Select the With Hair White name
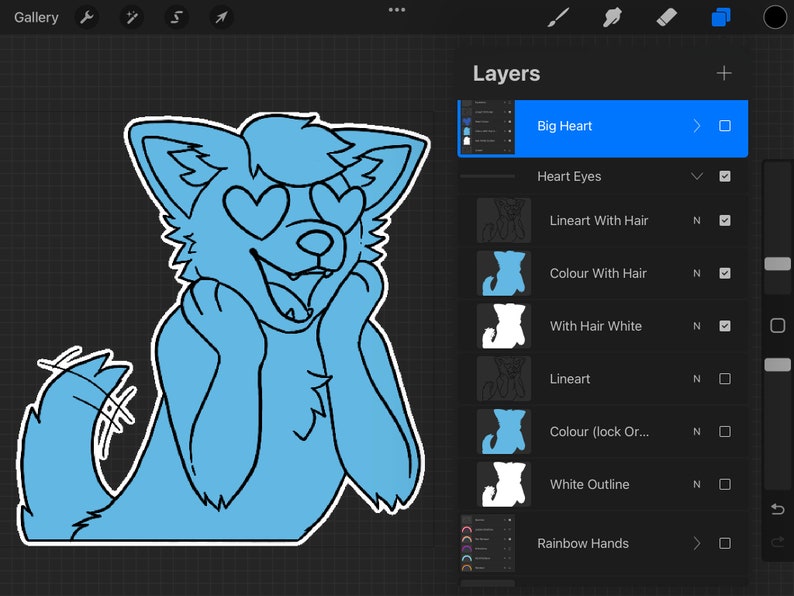The image size is (794, 596). tap(596, 326)
